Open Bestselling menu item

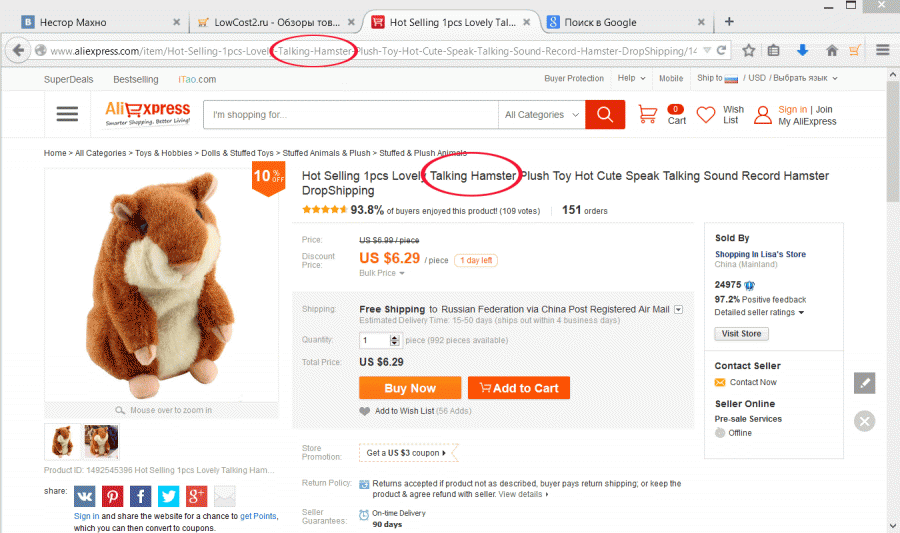pyautogui.click(x=135, y=79)
